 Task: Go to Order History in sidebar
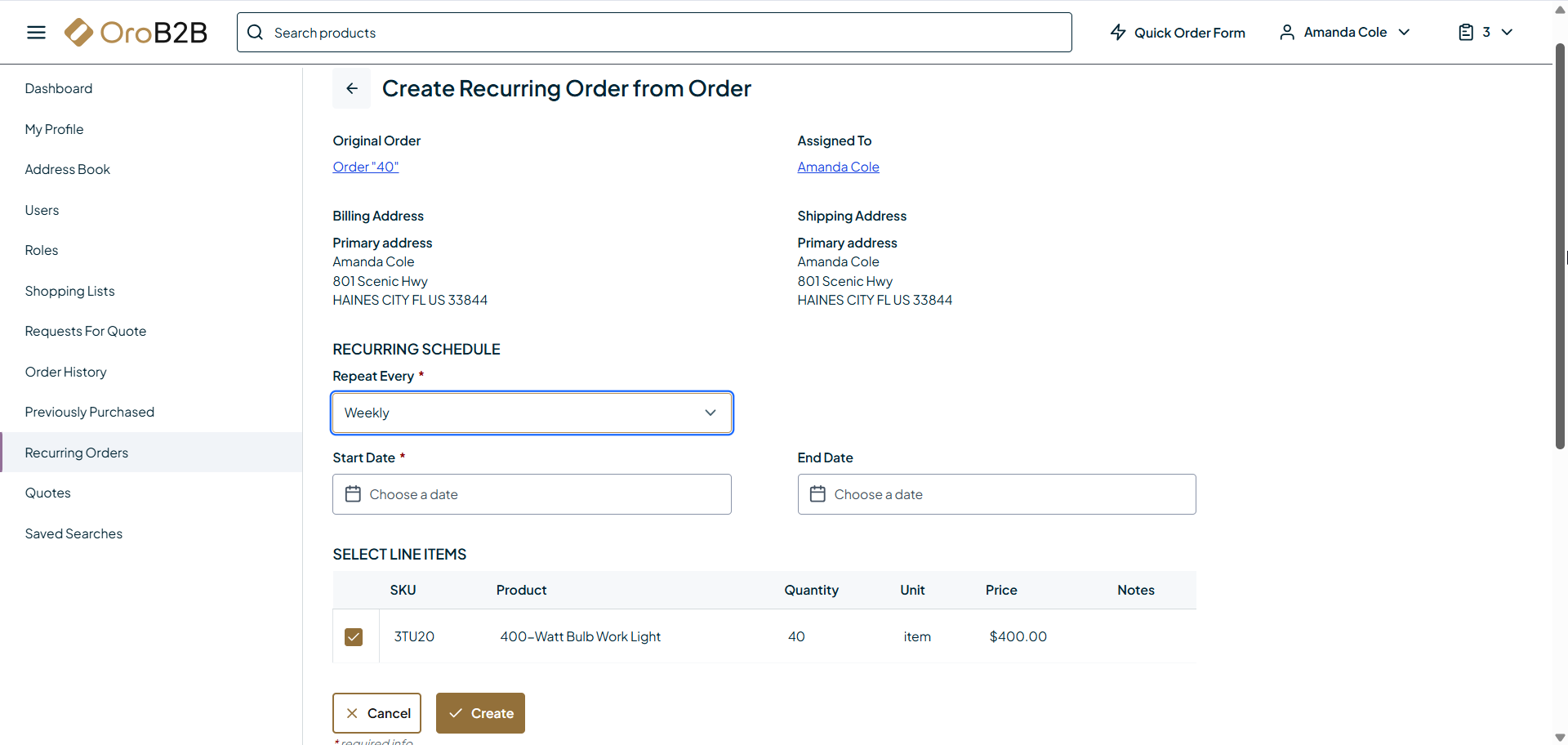point(66,372)
